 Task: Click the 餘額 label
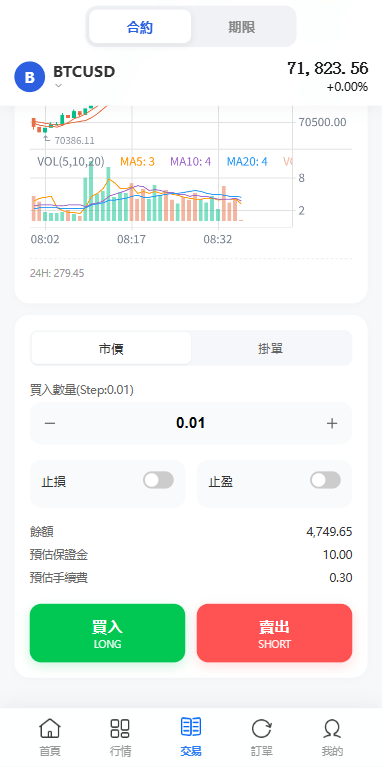(x=42, y=532)
